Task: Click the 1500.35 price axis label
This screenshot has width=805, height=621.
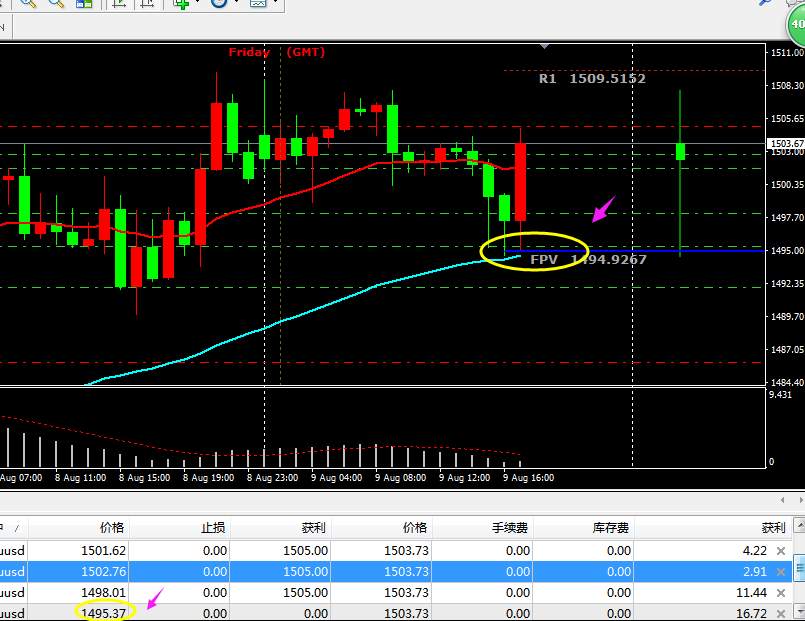Action: coord(787,185)
